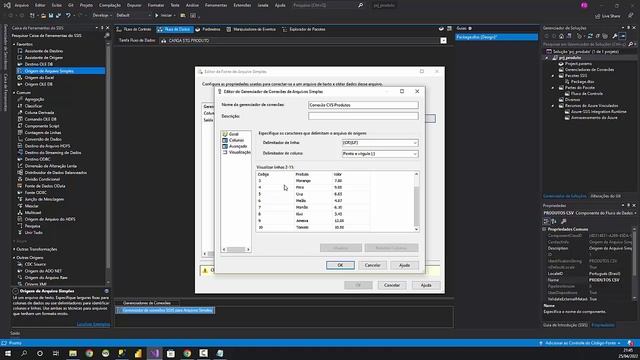
Task: Click the Undo toolbar icon
Action: [68, 16]
